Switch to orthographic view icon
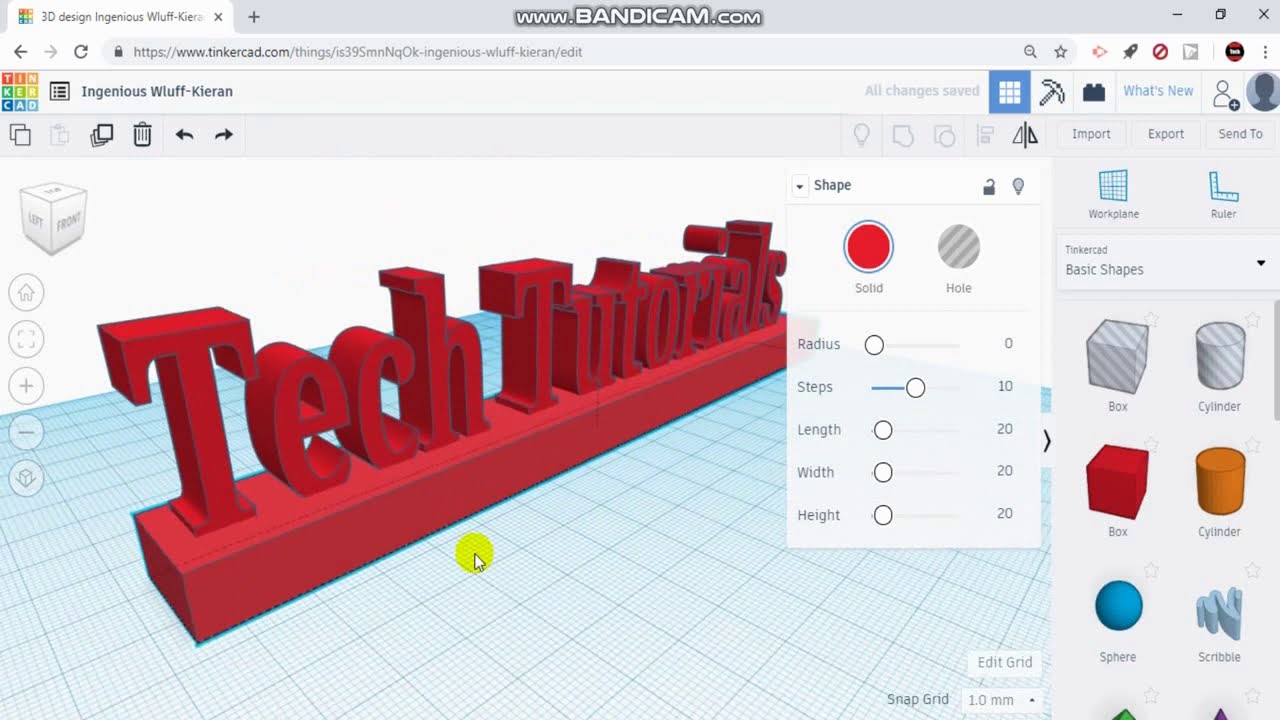 [x=26, y=478]
